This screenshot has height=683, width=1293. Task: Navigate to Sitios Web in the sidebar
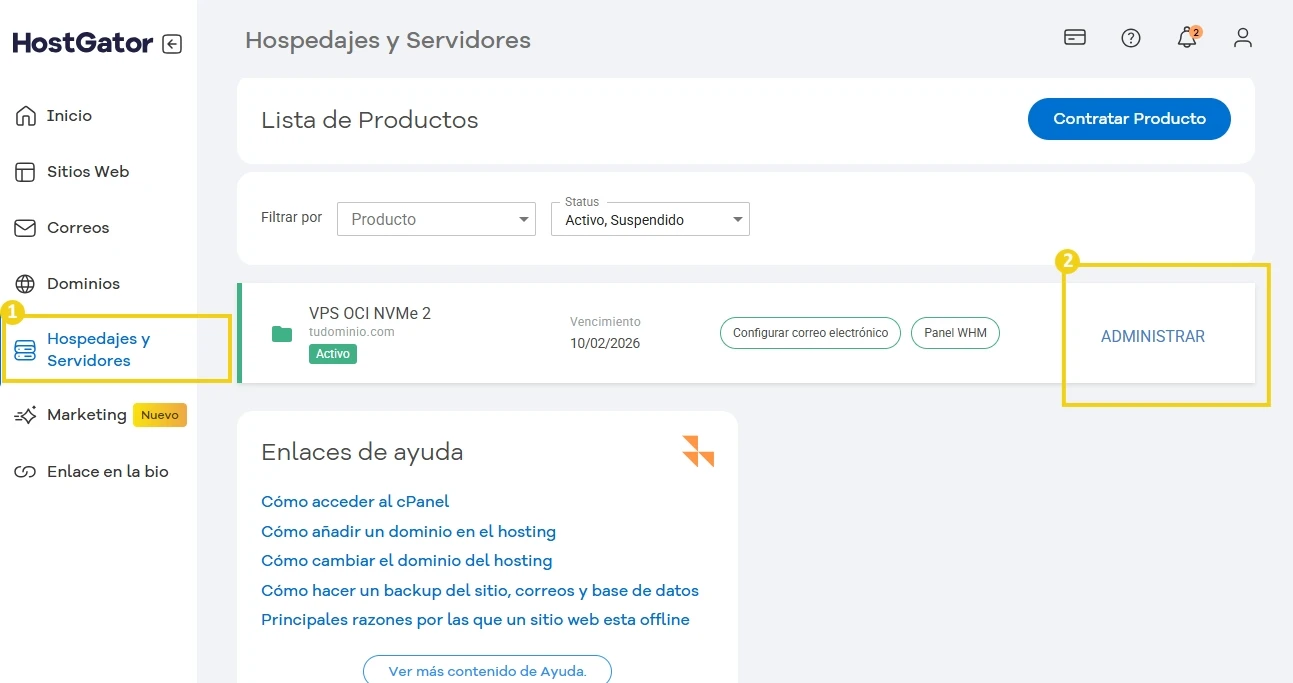23,171
